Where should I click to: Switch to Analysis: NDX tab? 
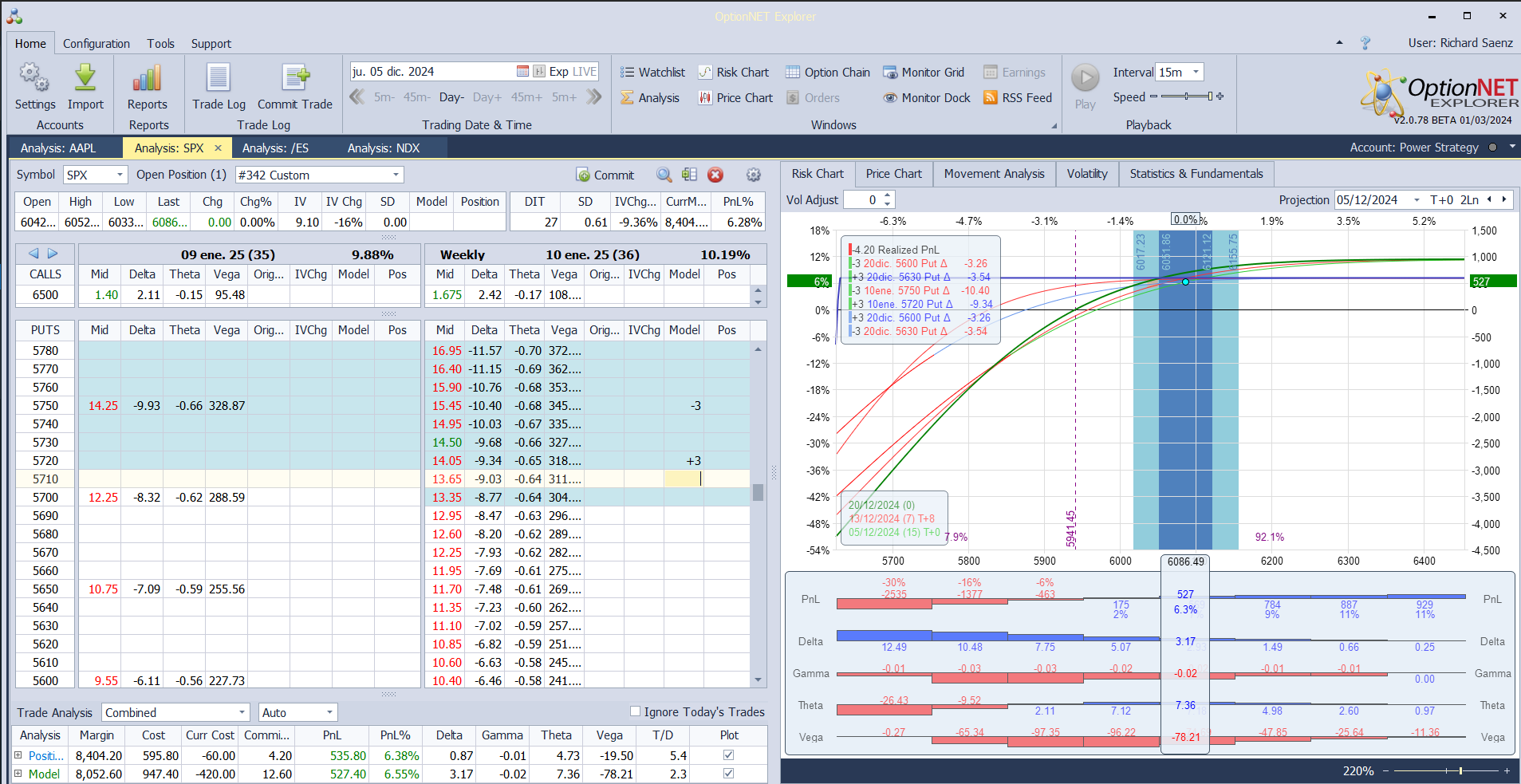point(384,148)
